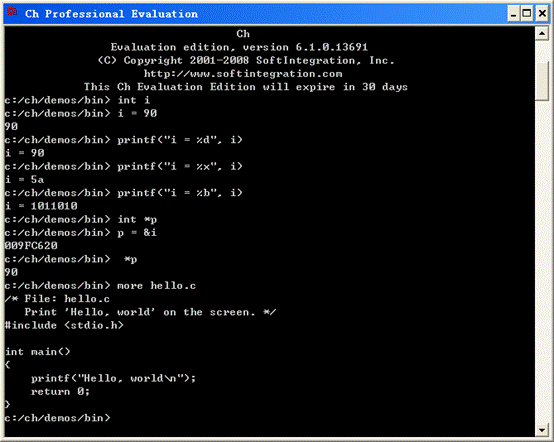Click the http://www.softintegration.com URL text
The image size is (554, 442).
coord(243,74)
